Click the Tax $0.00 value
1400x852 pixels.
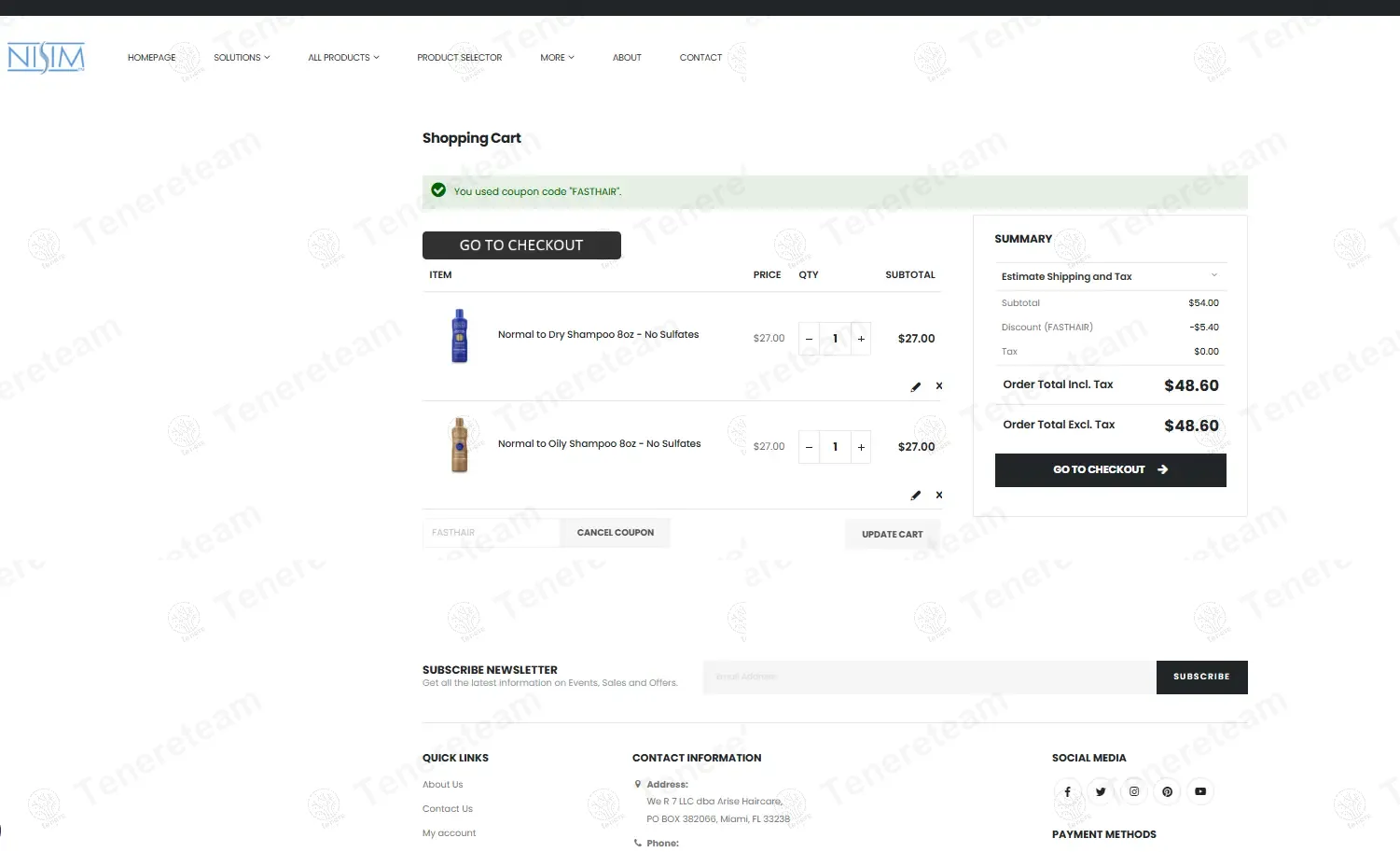pos(1206,352)
